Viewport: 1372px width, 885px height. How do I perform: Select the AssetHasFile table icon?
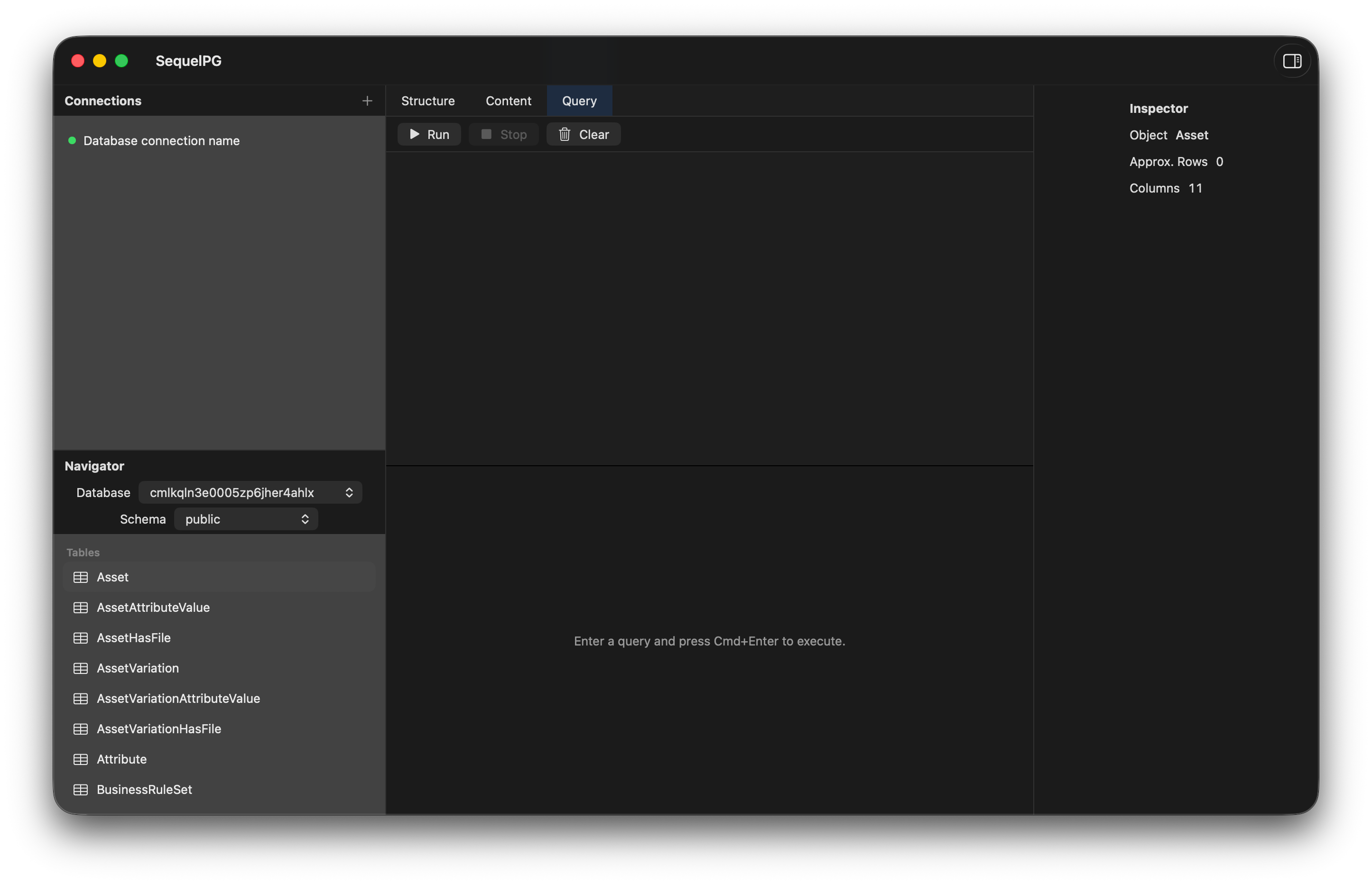tap(81, 638)
